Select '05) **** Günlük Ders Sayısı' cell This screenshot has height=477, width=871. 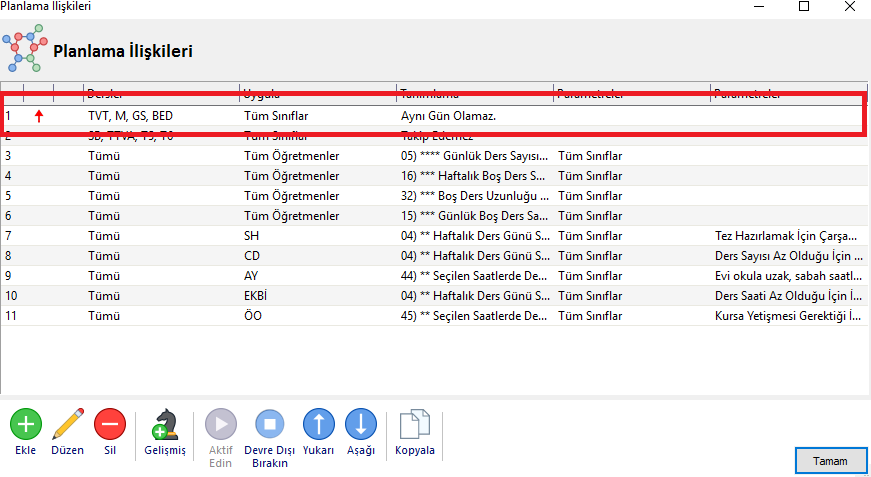(x=475, y=156)
